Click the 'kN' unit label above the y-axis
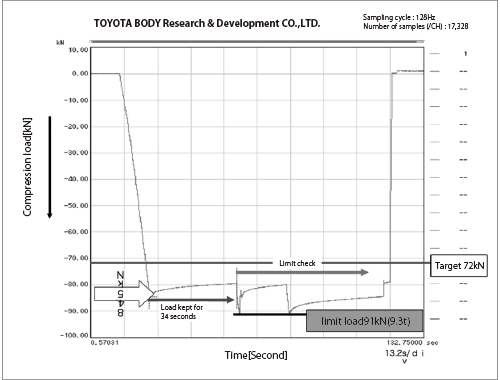Screen dimensions: 500x380 click(60, 42)
